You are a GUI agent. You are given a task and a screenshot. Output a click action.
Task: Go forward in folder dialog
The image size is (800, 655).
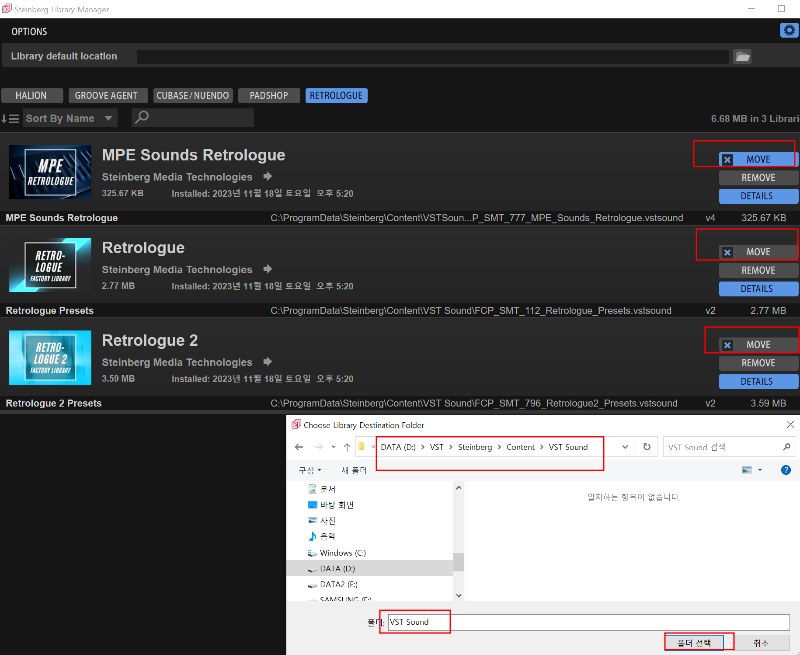(x=319, y=447)
